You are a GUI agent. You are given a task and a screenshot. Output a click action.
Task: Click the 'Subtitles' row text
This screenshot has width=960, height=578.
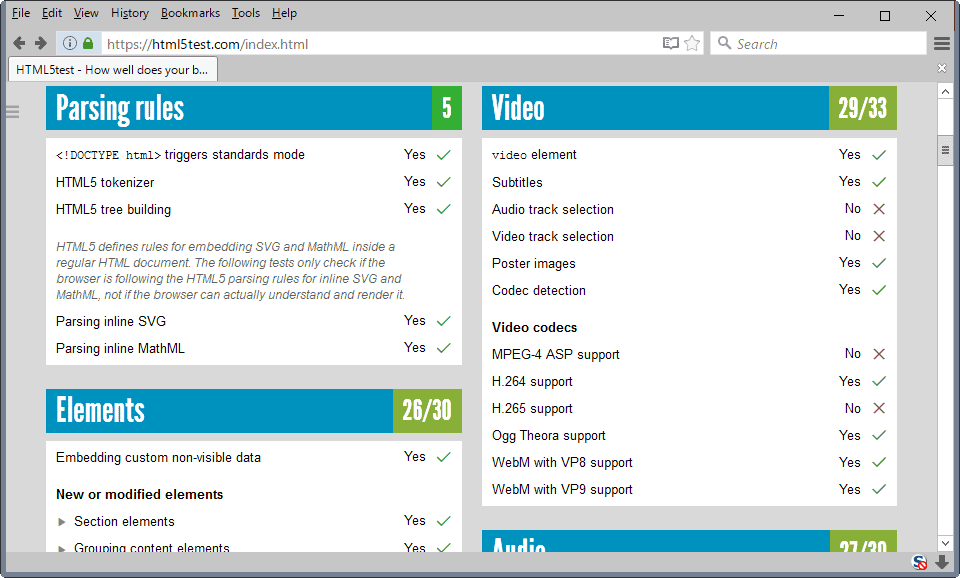(517, 182)
